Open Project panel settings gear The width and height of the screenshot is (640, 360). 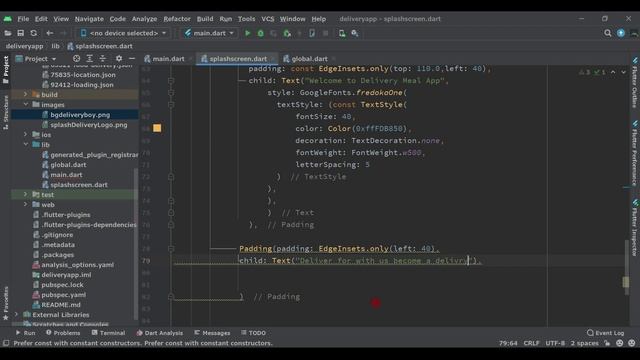pyautogui.click(x=119, y=58)
